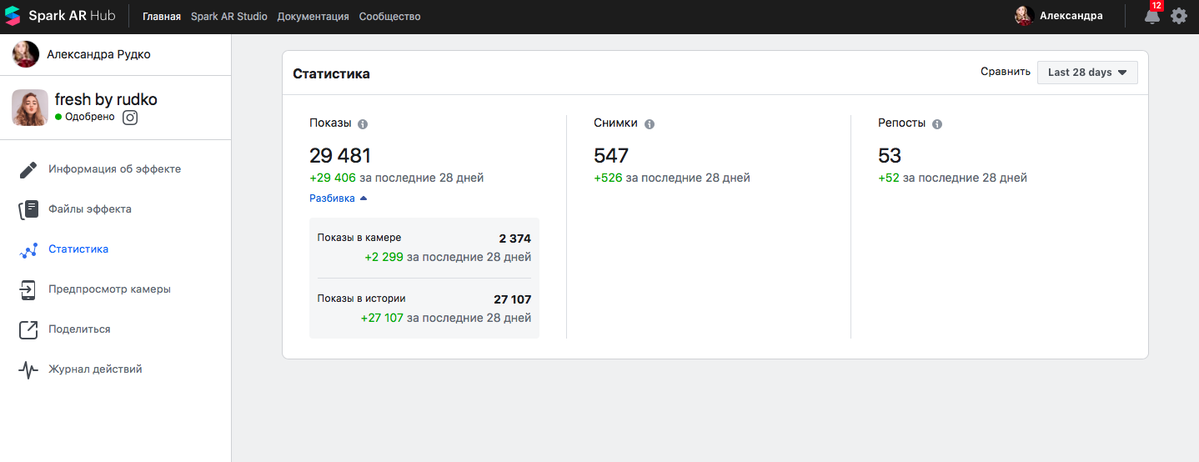Click the 2 374 camera impressions value
This screenshot has width=1199, height=462.
coord(515,238)
